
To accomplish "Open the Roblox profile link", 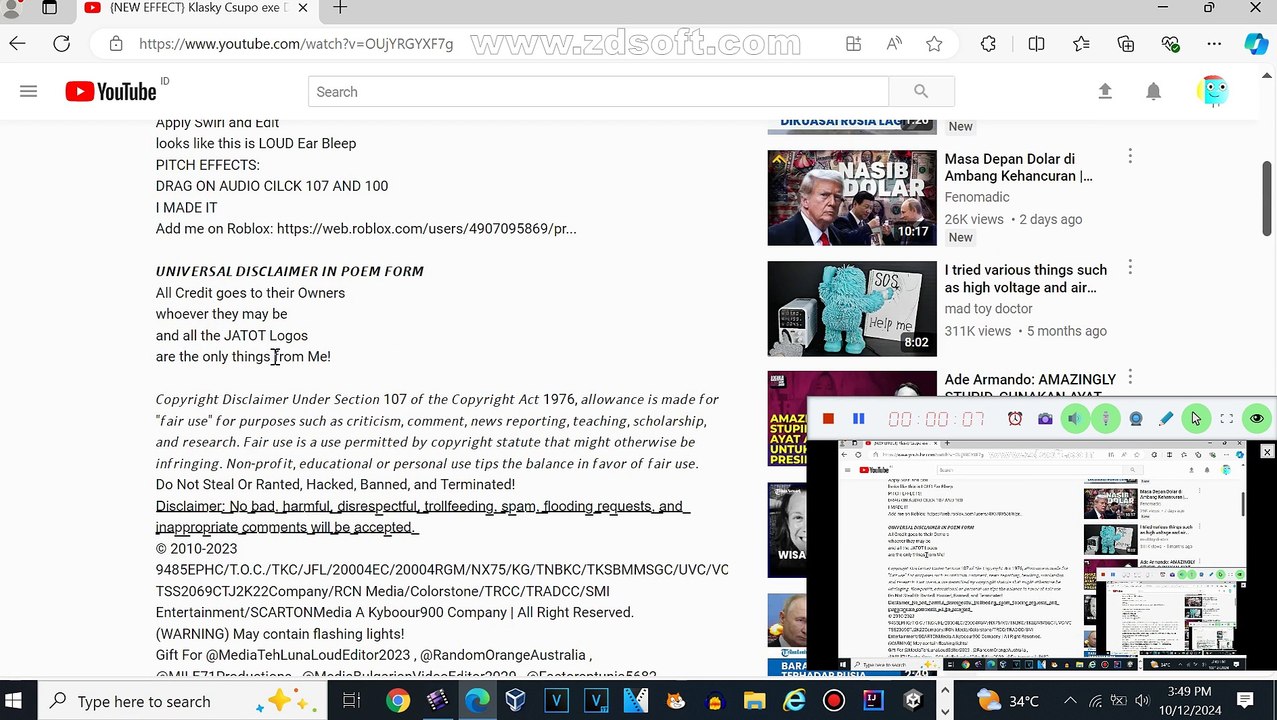I will (x=426, y=228).
